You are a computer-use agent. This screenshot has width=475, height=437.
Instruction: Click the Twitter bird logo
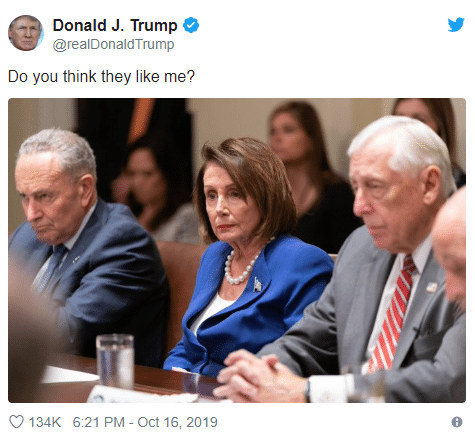[456, 24]
